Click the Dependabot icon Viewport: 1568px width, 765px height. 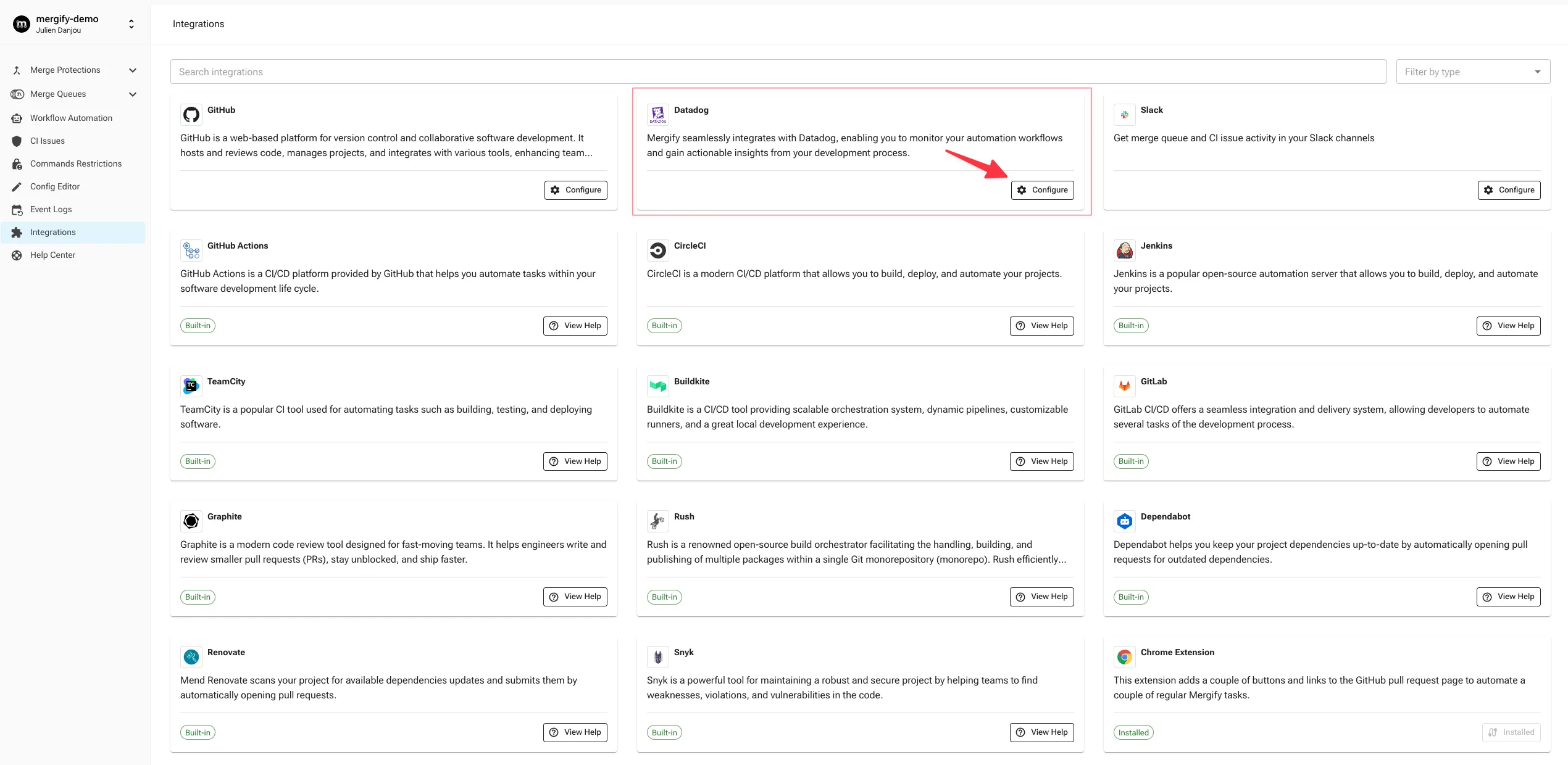[x=1124, y=521]
